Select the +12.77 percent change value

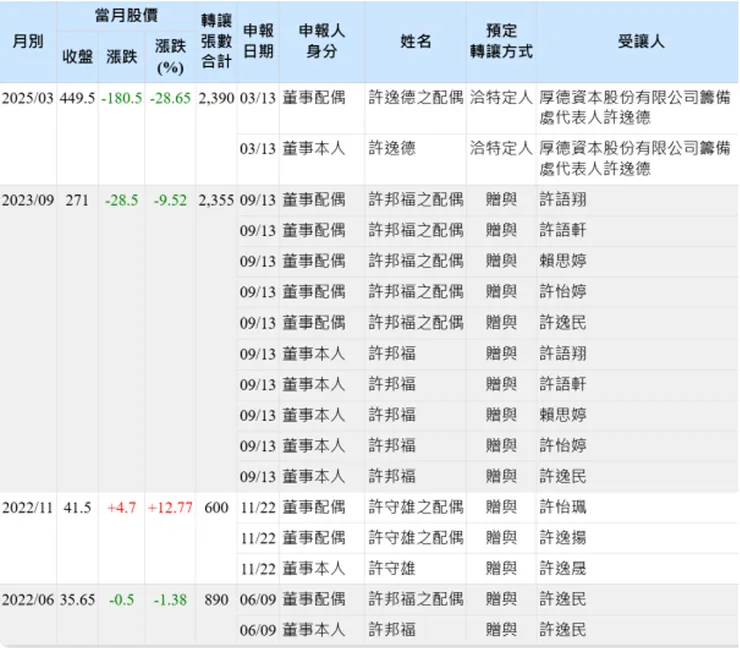pyautogui.click(x=170, y=508)
